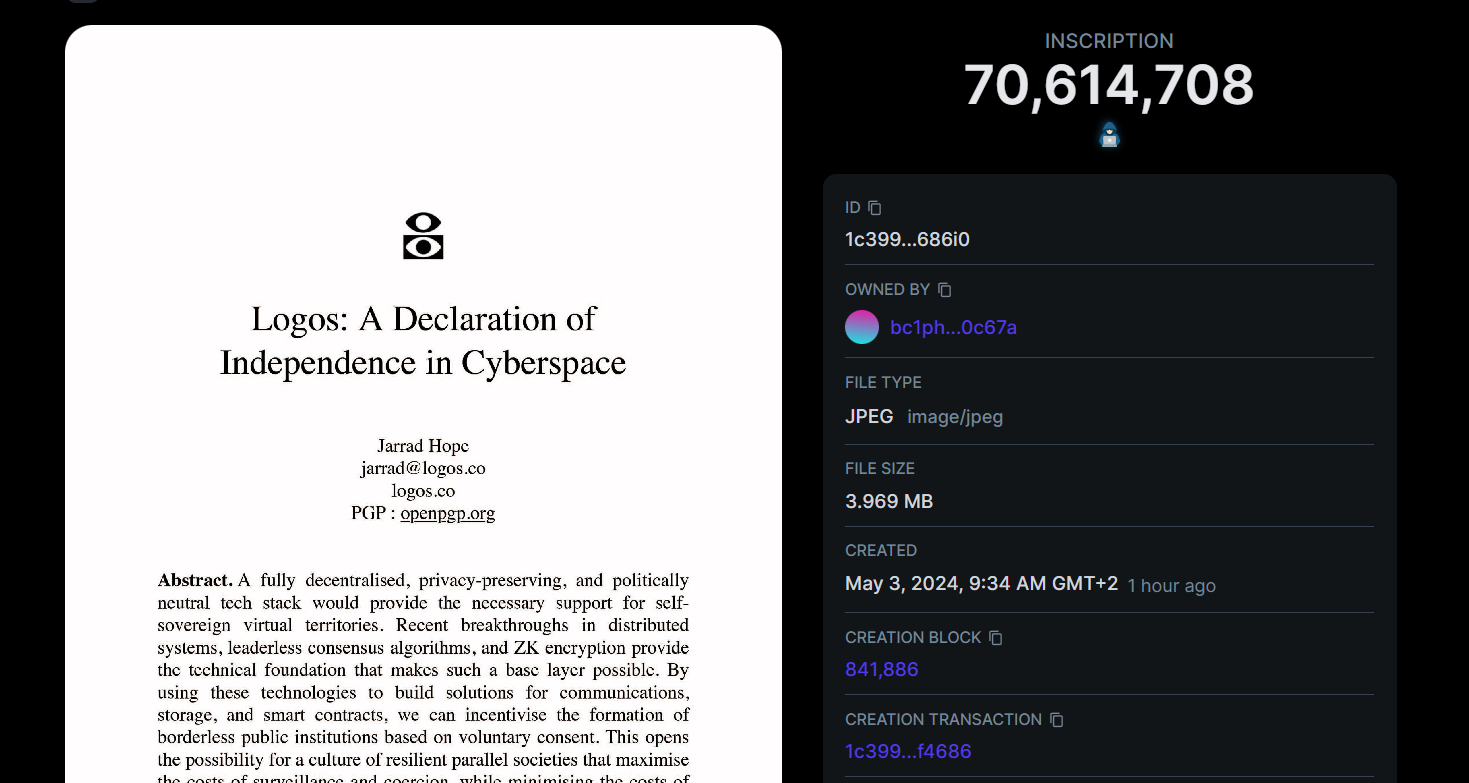Open creation block 841,886
1469x783 pixels.
pos(882,669)
